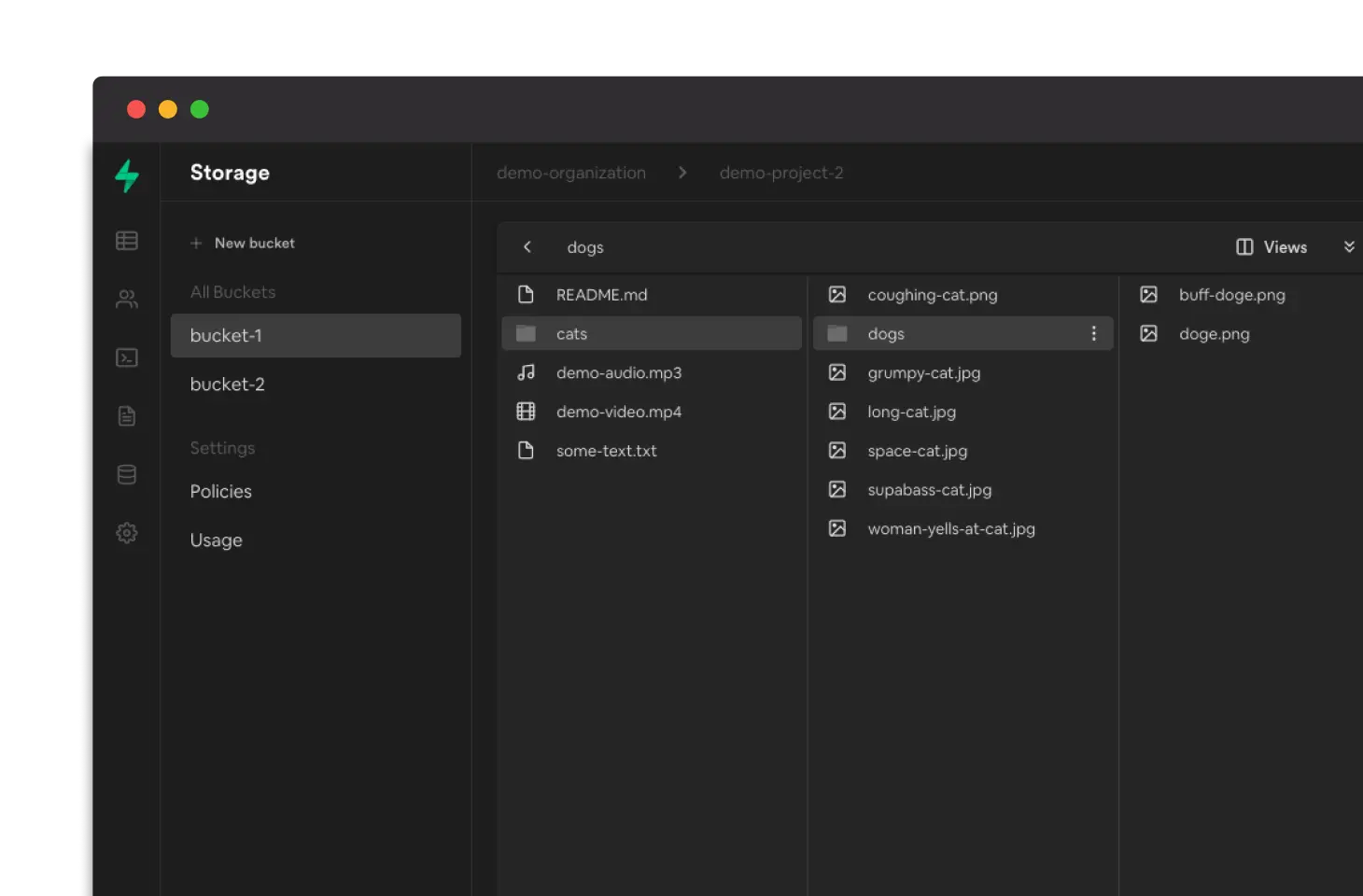Click the New bucket button
Screen dimensions: 1363x896
click(x=244, y=244)
